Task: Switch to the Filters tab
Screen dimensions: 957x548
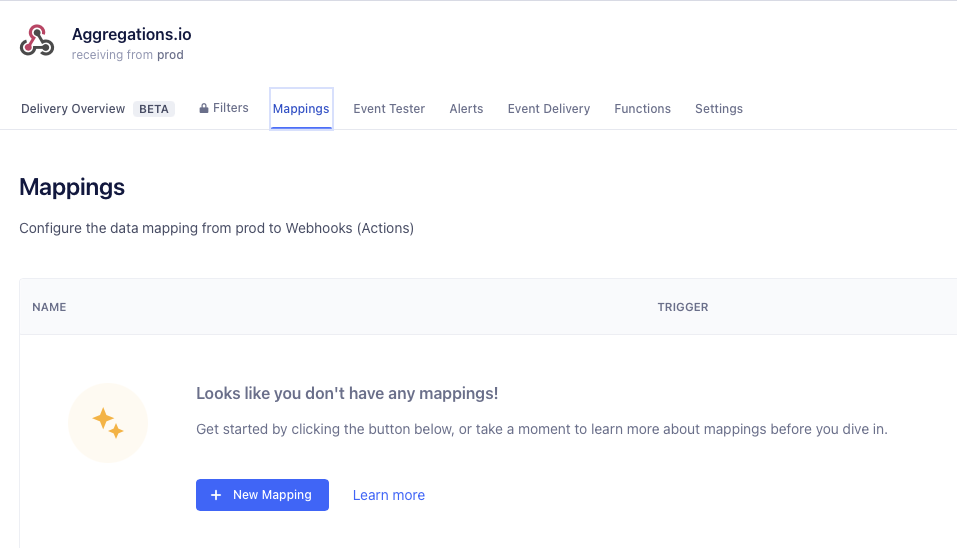Action: pos(230,108)
